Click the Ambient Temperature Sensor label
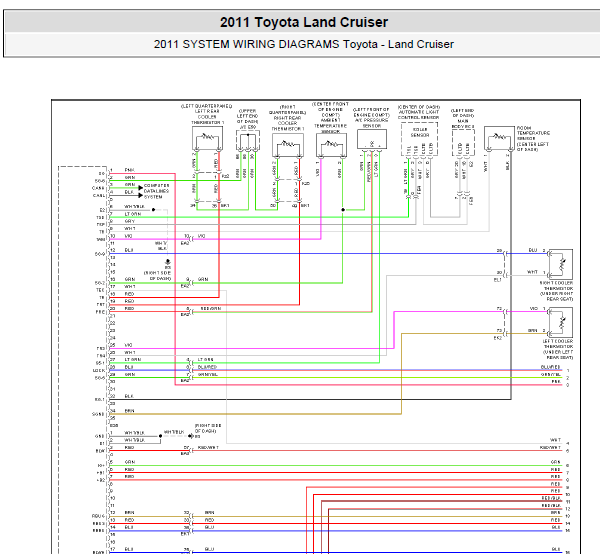Viewport: 600px width, 554px height. pos(331,117)
